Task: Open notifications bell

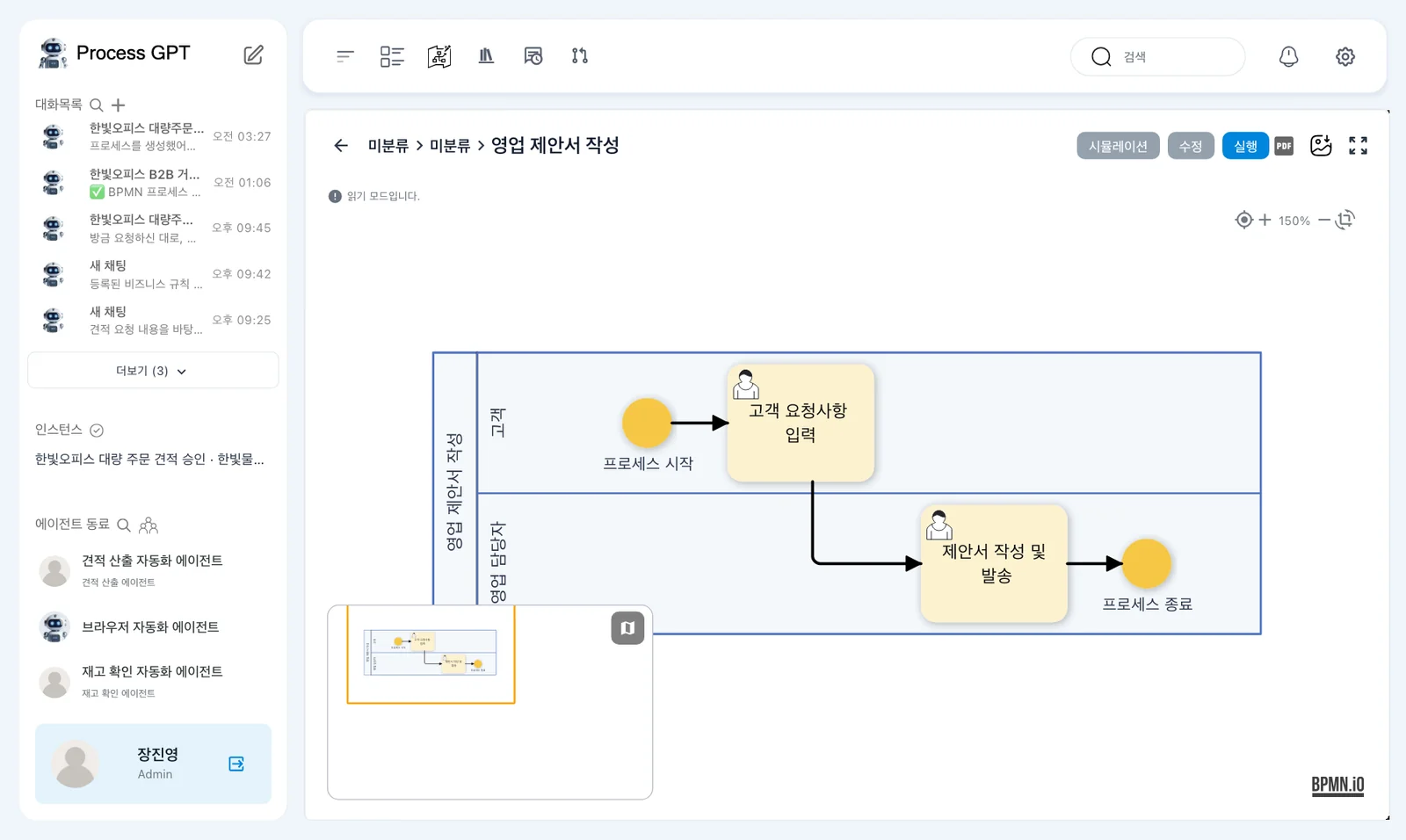Action: click(x=1288, y=56)
